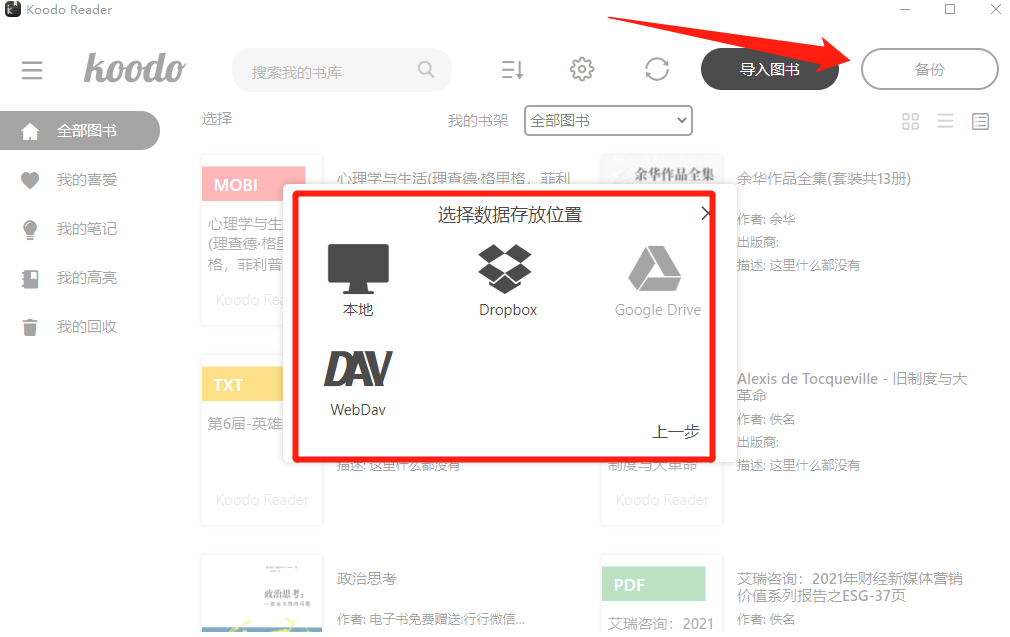Click the home icon in sidebar
1010x637 pixels.
click(30, 131)
